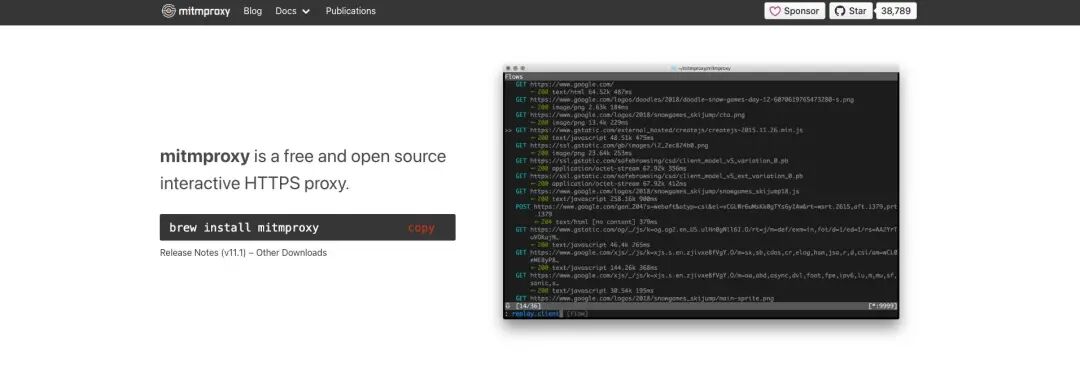Click the Sponsor heart icon
The height and width of the screenshot is (375, 1080).
(775, 11)
